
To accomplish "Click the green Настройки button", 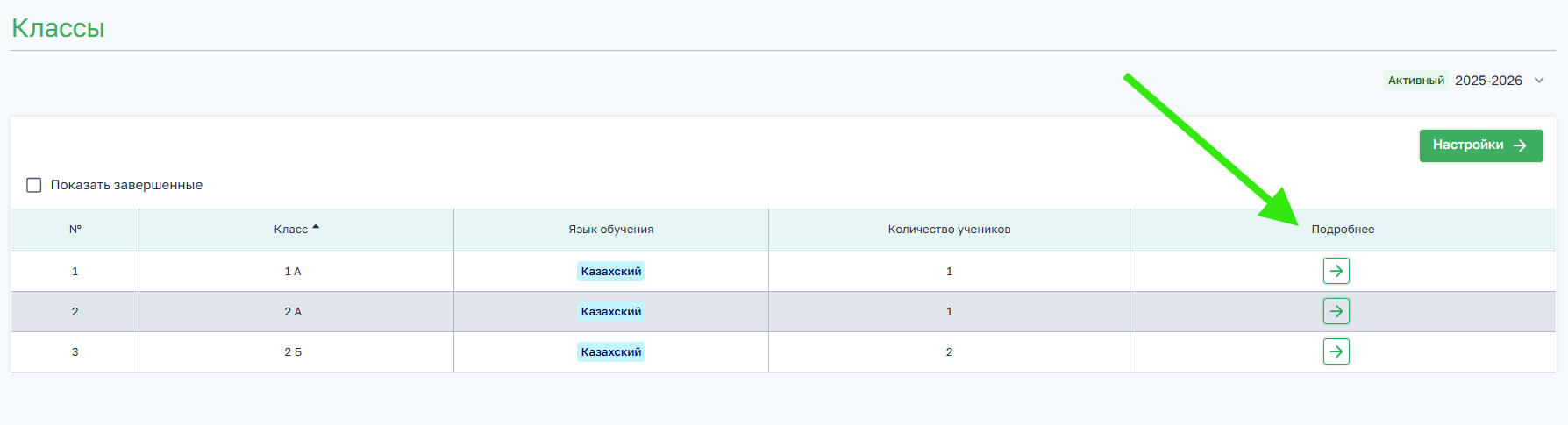I will point(1480,145).
